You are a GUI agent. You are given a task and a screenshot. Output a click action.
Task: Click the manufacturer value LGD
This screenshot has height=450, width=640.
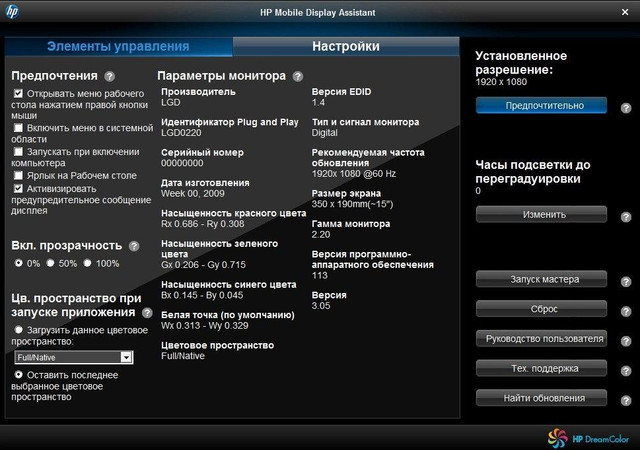tap(171, 102)
